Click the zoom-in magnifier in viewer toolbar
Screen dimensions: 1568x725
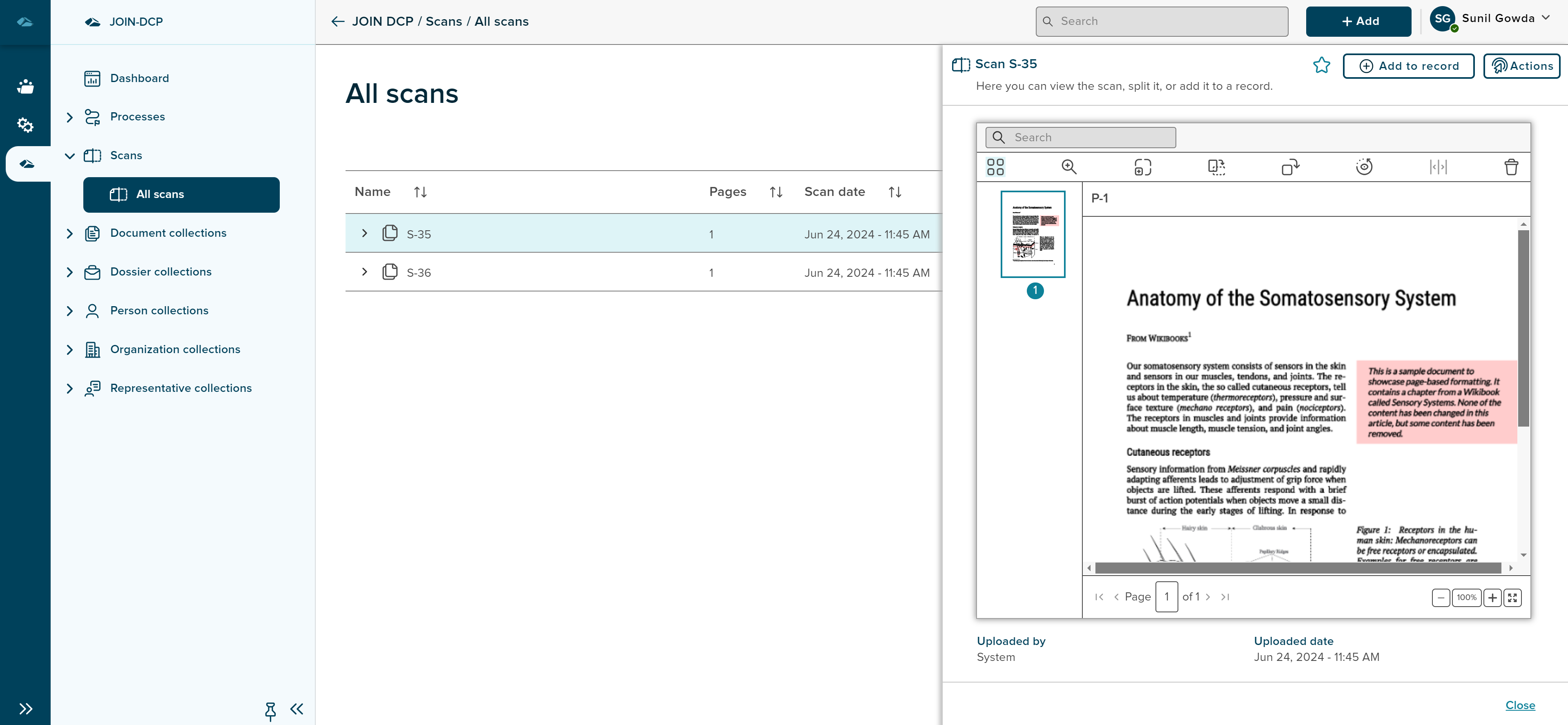(x=1069, y=167)
